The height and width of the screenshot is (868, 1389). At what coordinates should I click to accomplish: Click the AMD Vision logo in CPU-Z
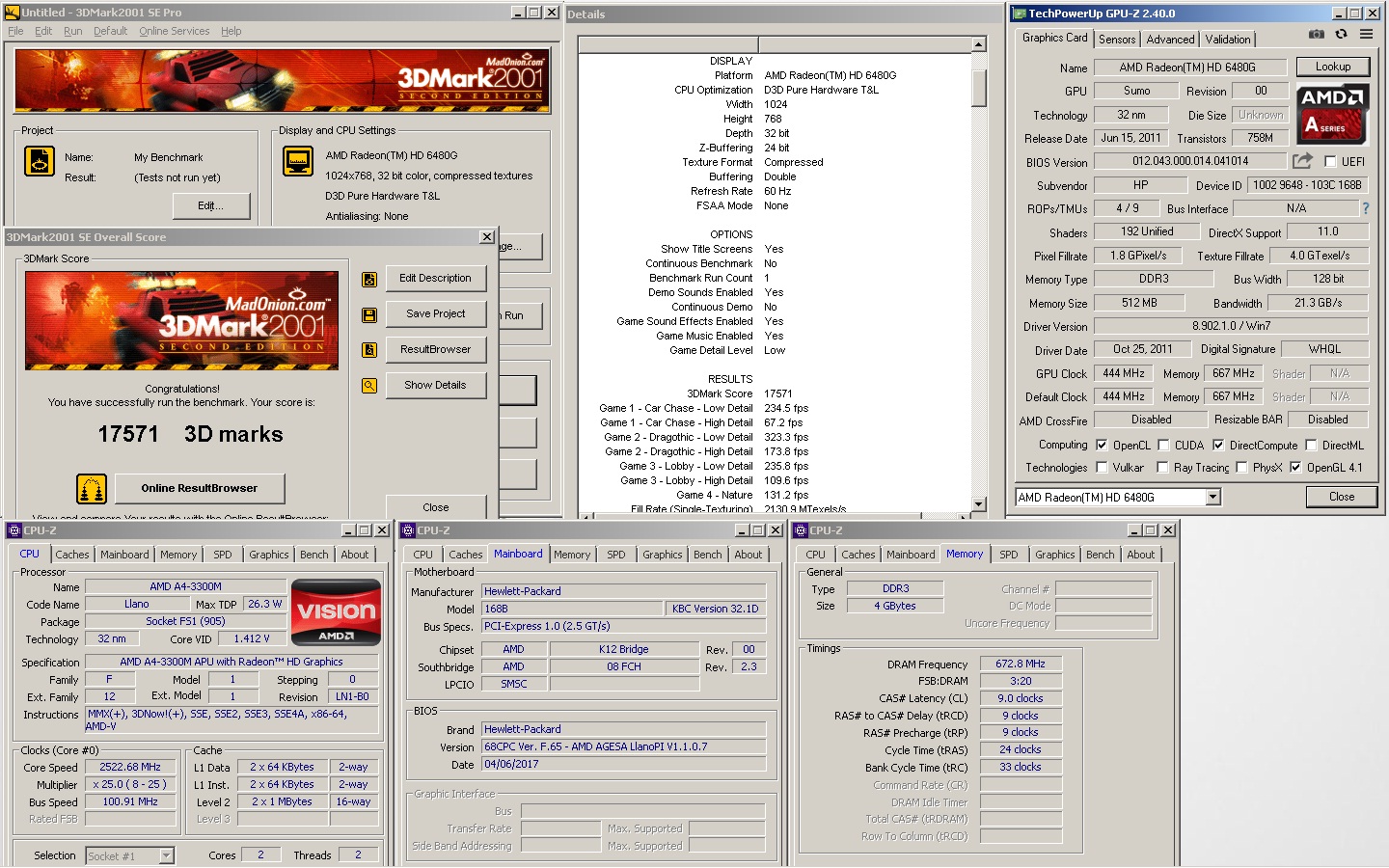tap(336, 612)
